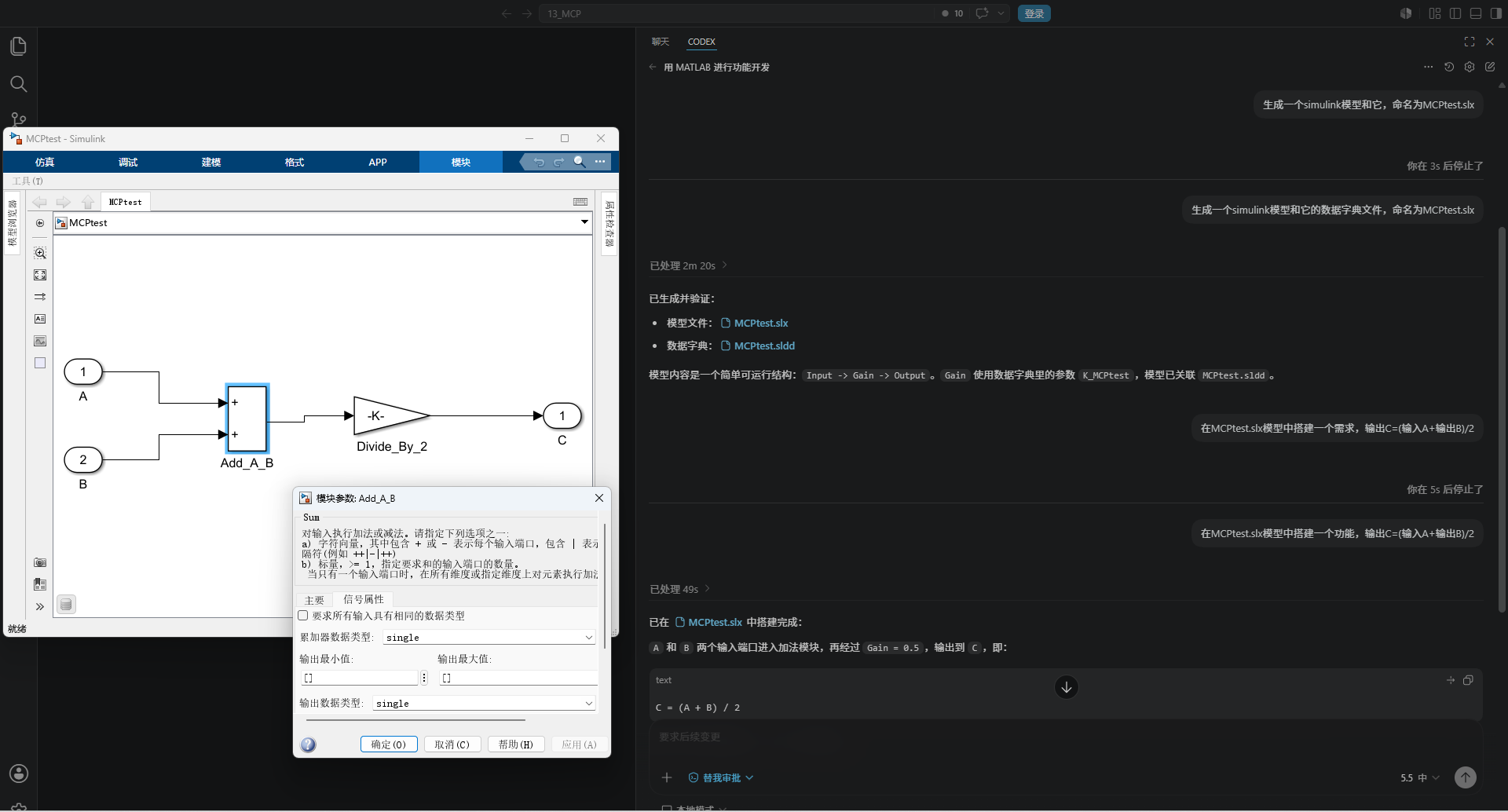Maximize the Codex panel to full size
This screenshot has width=1508, height=812.
pyautogui.click(x=1470, y=42)
